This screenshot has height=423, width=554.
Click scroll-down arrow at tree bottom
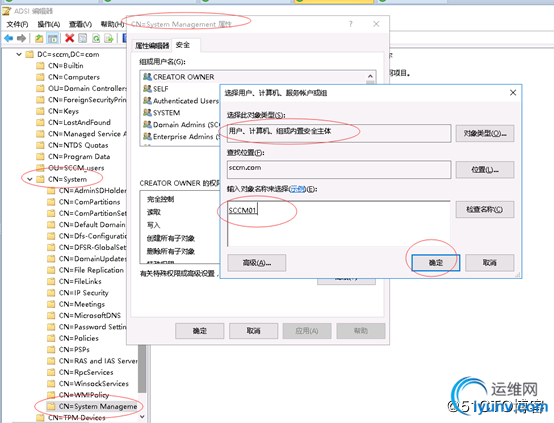point(142,417)
